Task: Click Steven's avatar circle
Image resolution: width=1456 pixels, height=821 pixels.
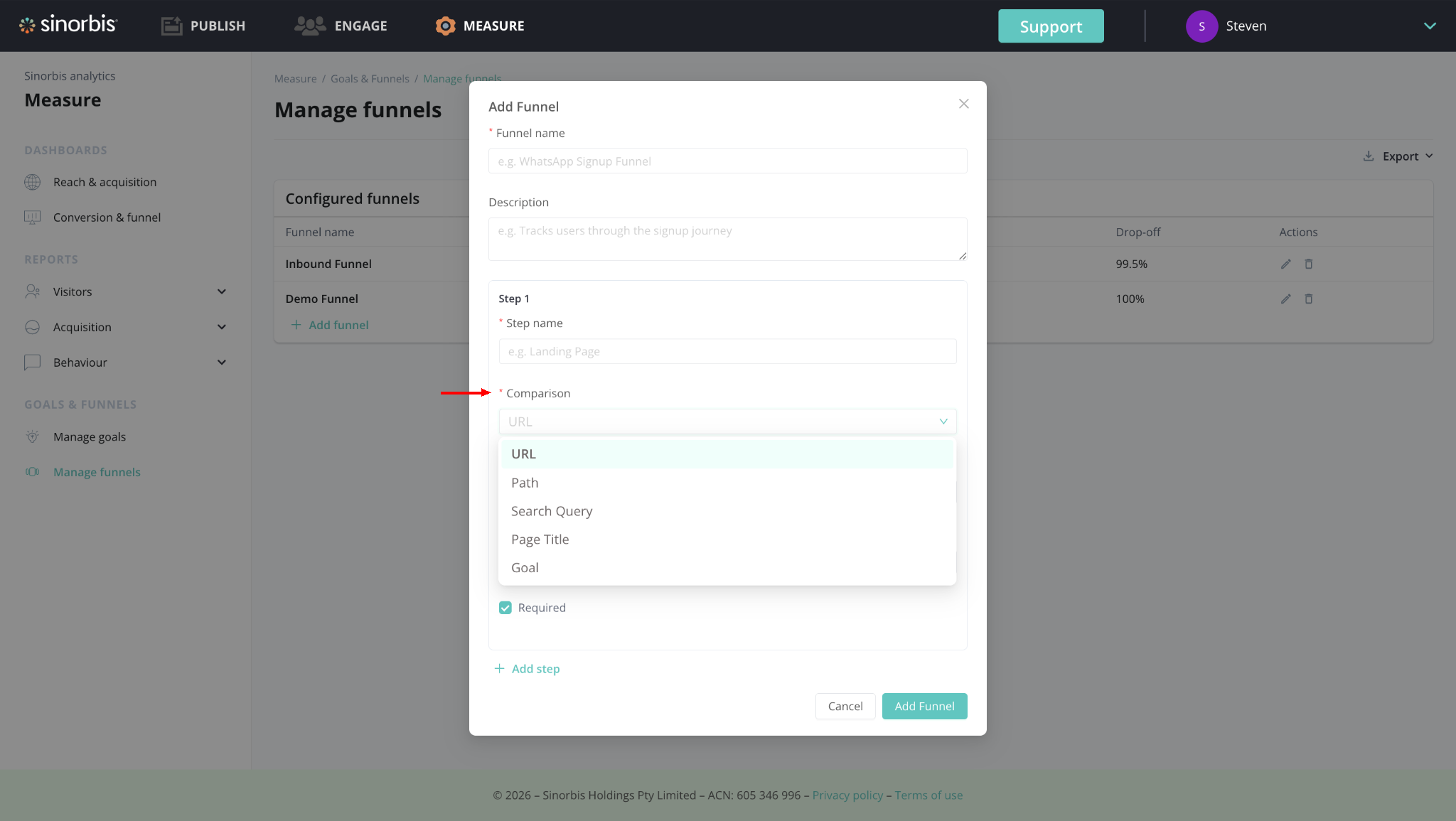Action: (x=1201, y=26)
